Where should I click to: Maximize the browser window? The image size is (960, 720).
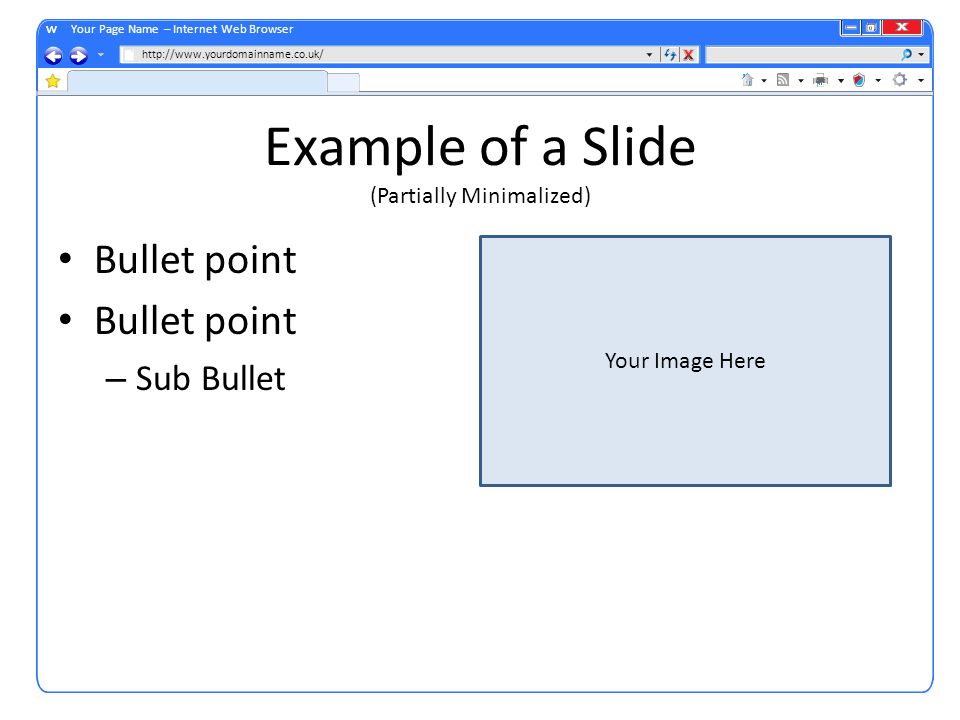(871, 28)
